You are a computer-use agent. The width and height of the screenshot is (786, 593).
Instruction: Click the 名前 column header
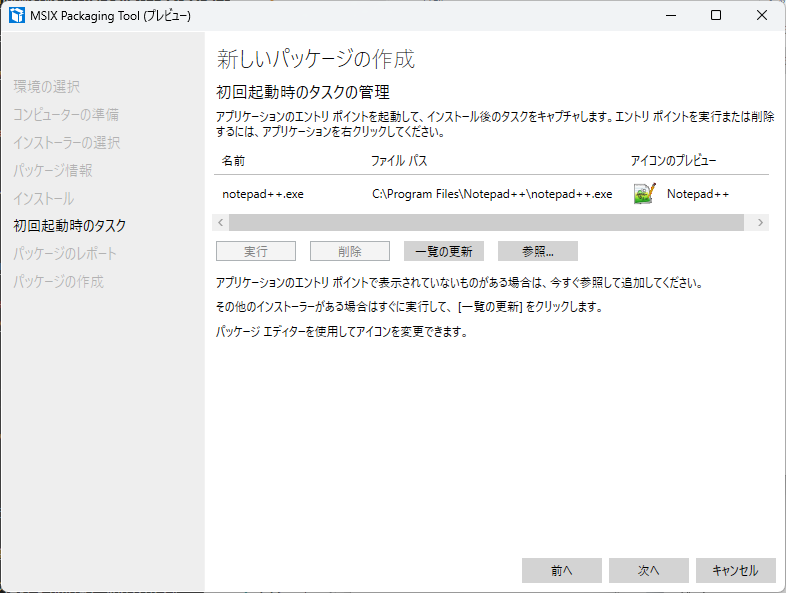tap(233, 160)
